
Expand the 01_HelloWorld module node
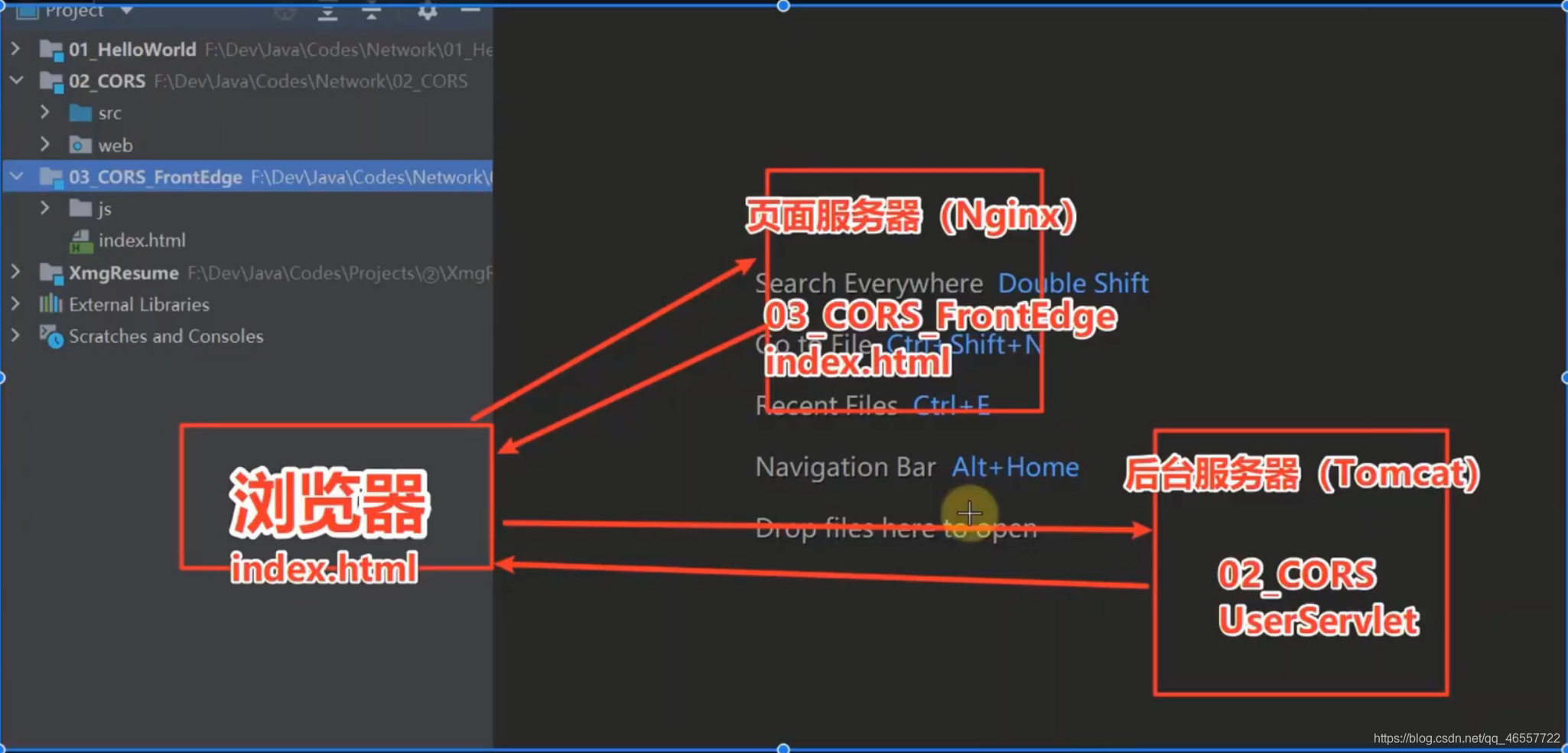[x=15, y=49]
